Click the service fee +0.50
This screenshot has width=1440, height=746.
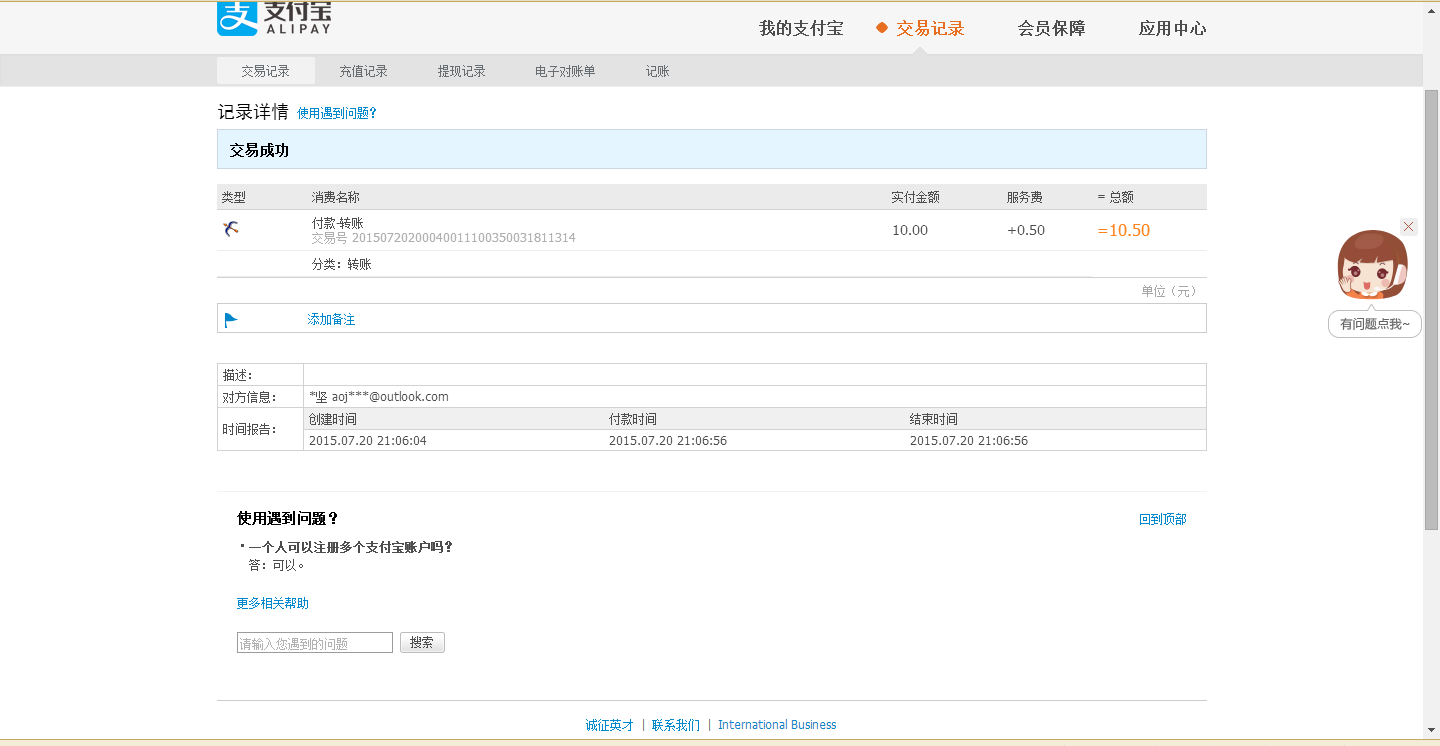coord(1026,230)
